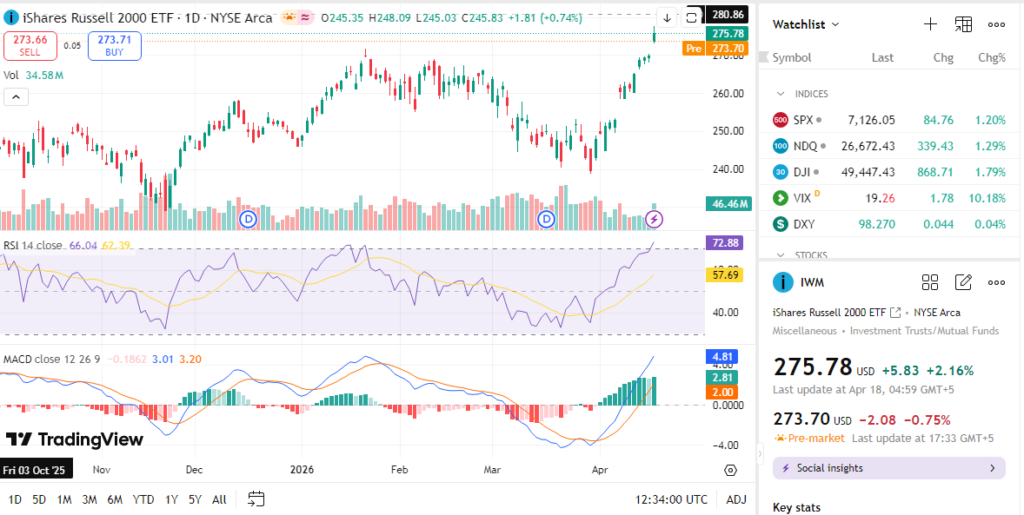Open the Watchlist name dropdown
The height and width of the screenshot is (515, 1024).
coord(806,24)
